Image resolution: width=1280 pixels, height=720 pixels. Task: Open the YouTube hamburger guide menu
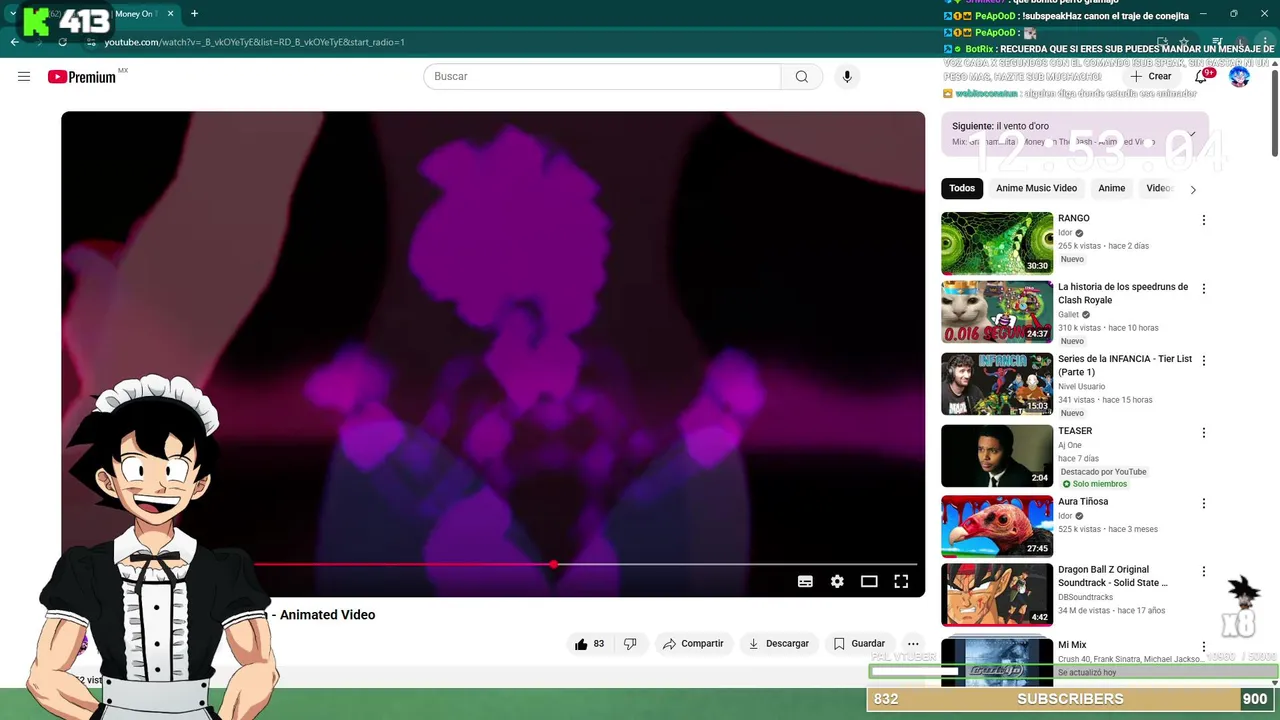tap(24, 76)
